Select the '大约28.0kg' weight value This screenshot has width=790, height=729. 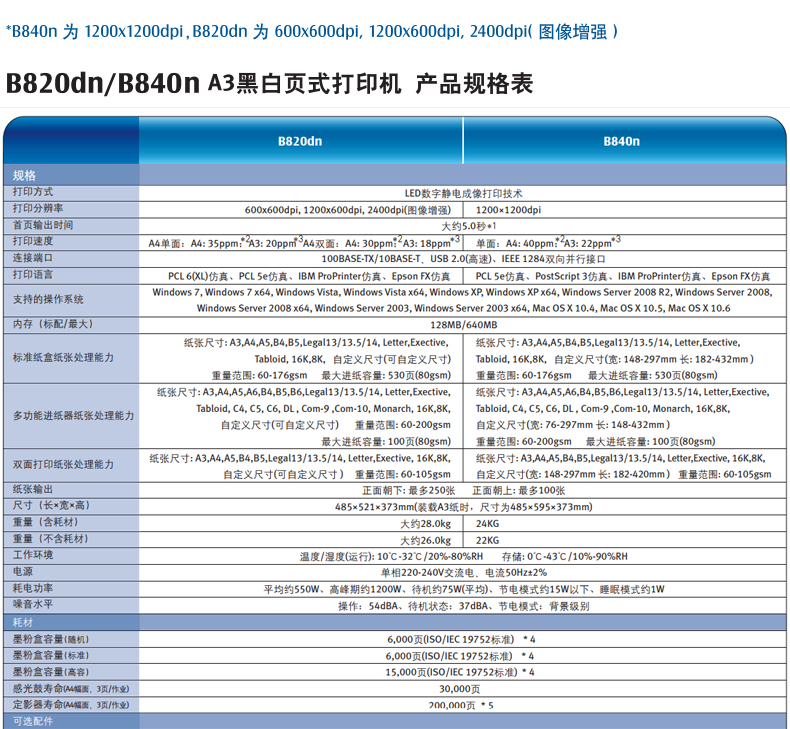426,524
